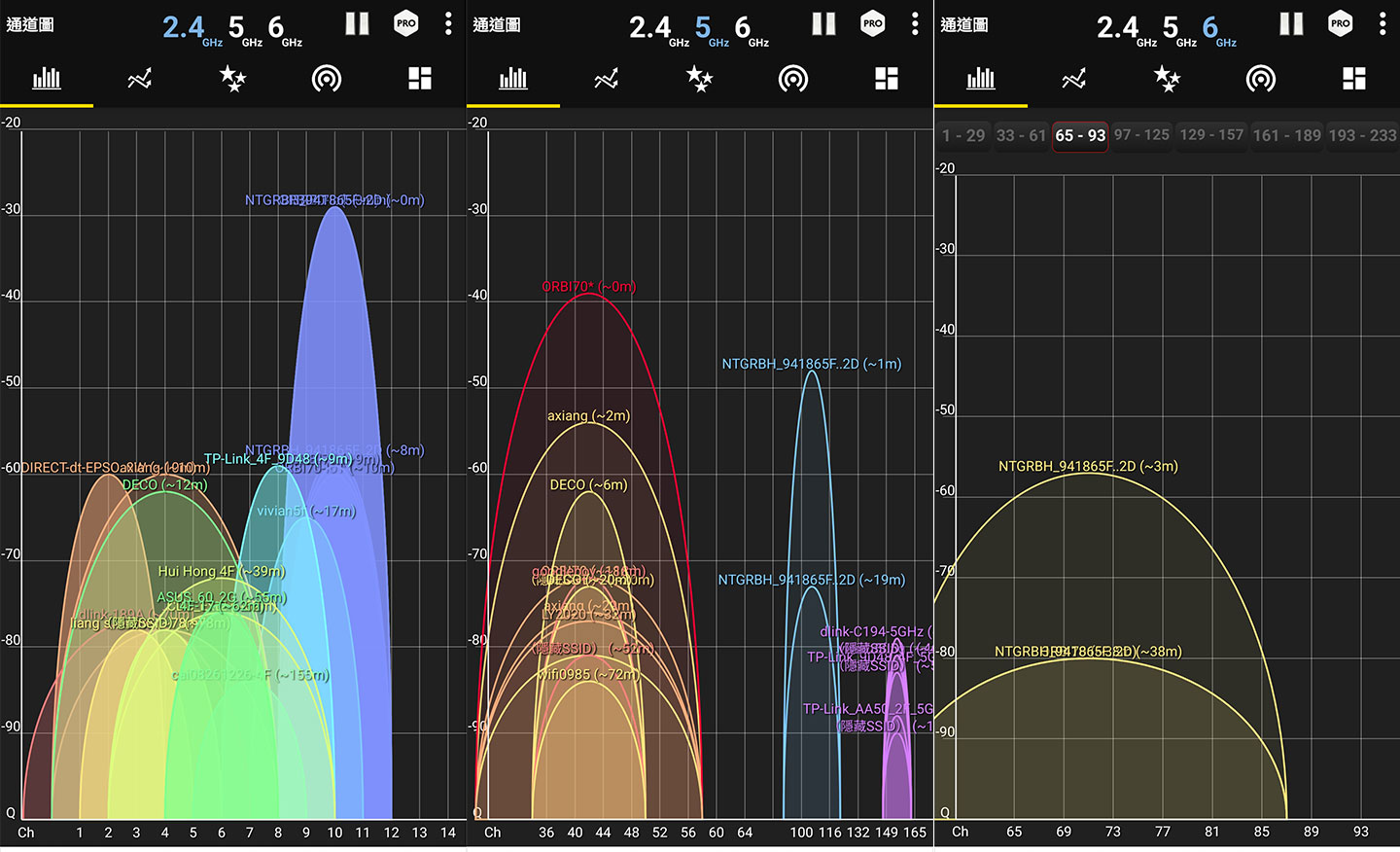Tap the NTGRBH_941865F..2D (~3m) label on the 6 GHz chart
The image size is (1400, 852).
(x=1088, y=466)
